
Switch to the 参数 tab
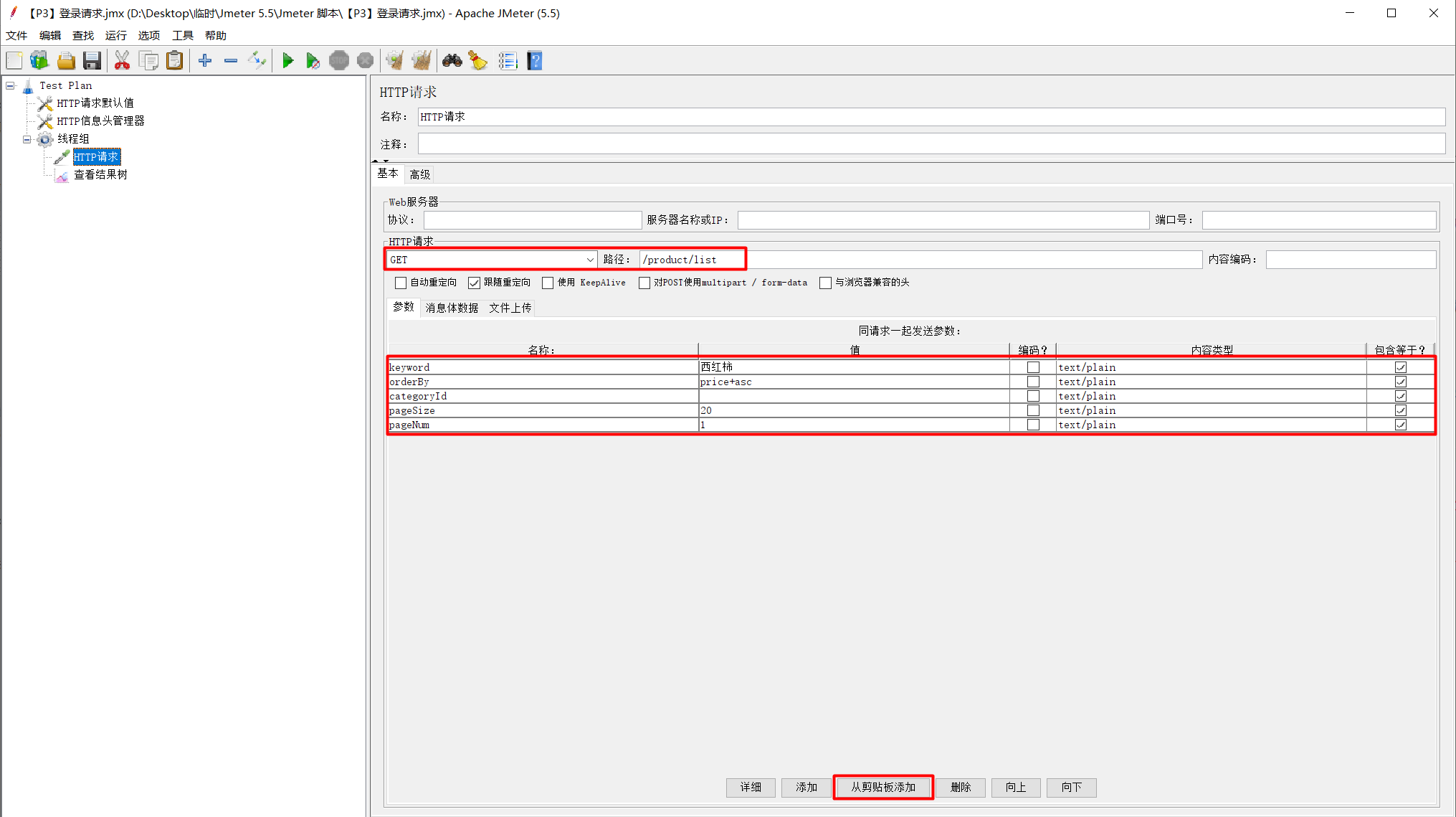tap(404, 307)
